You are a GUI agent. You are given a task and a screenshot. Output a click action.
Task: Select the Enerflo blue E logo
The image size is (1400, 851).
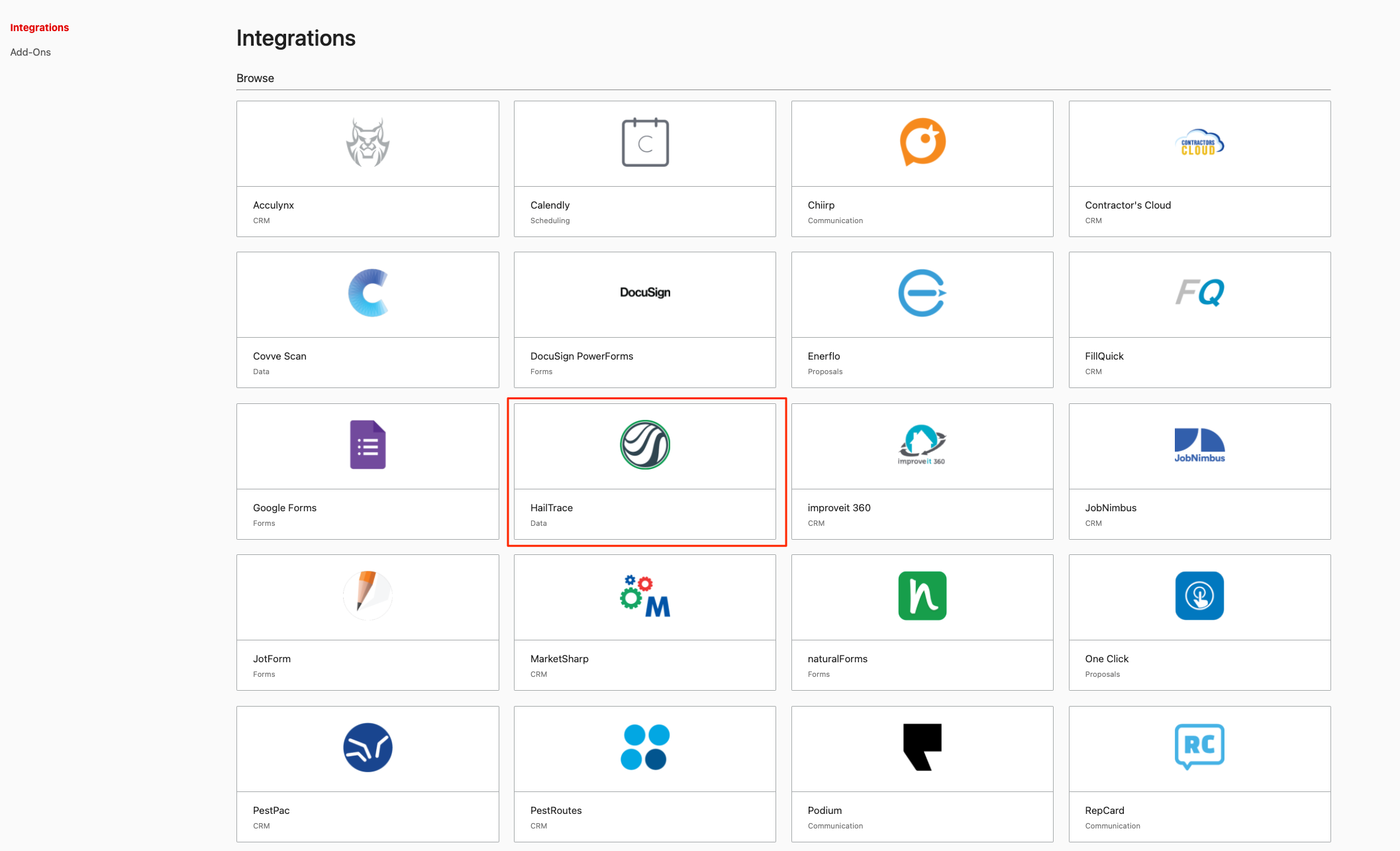point(923,293)
